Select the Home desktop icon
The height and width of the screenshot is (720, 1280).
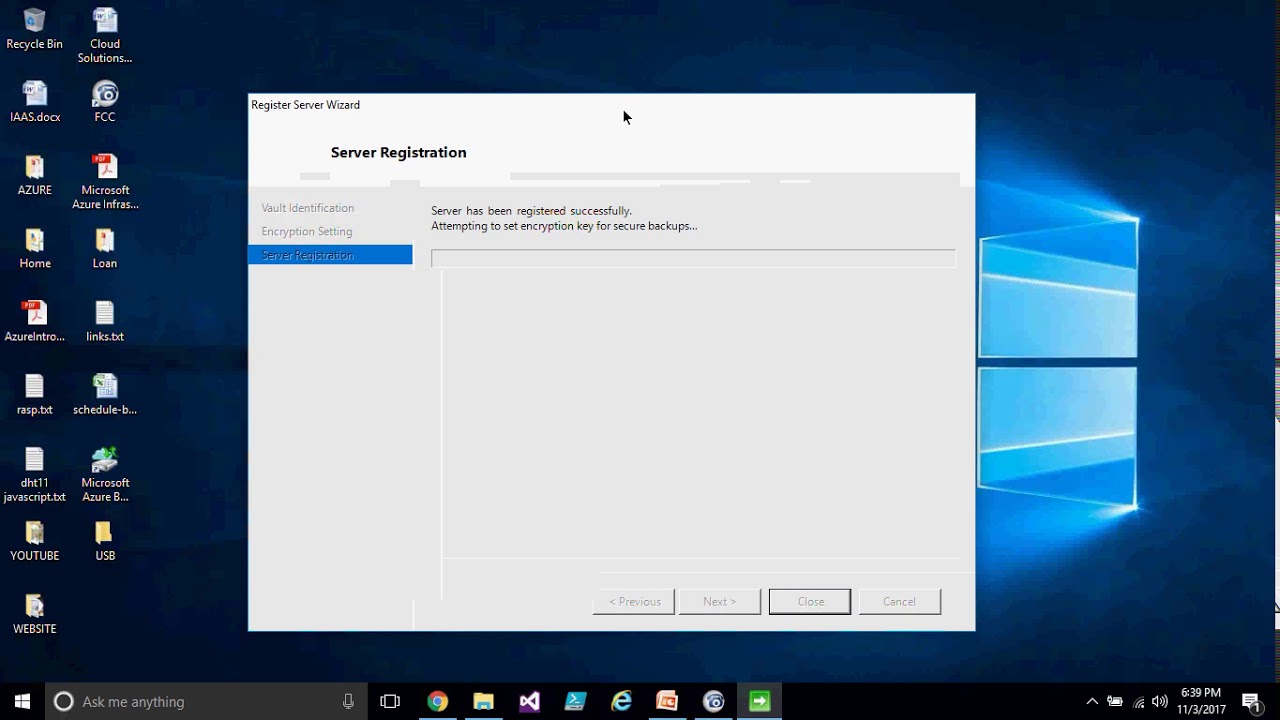tap(35, 247)
